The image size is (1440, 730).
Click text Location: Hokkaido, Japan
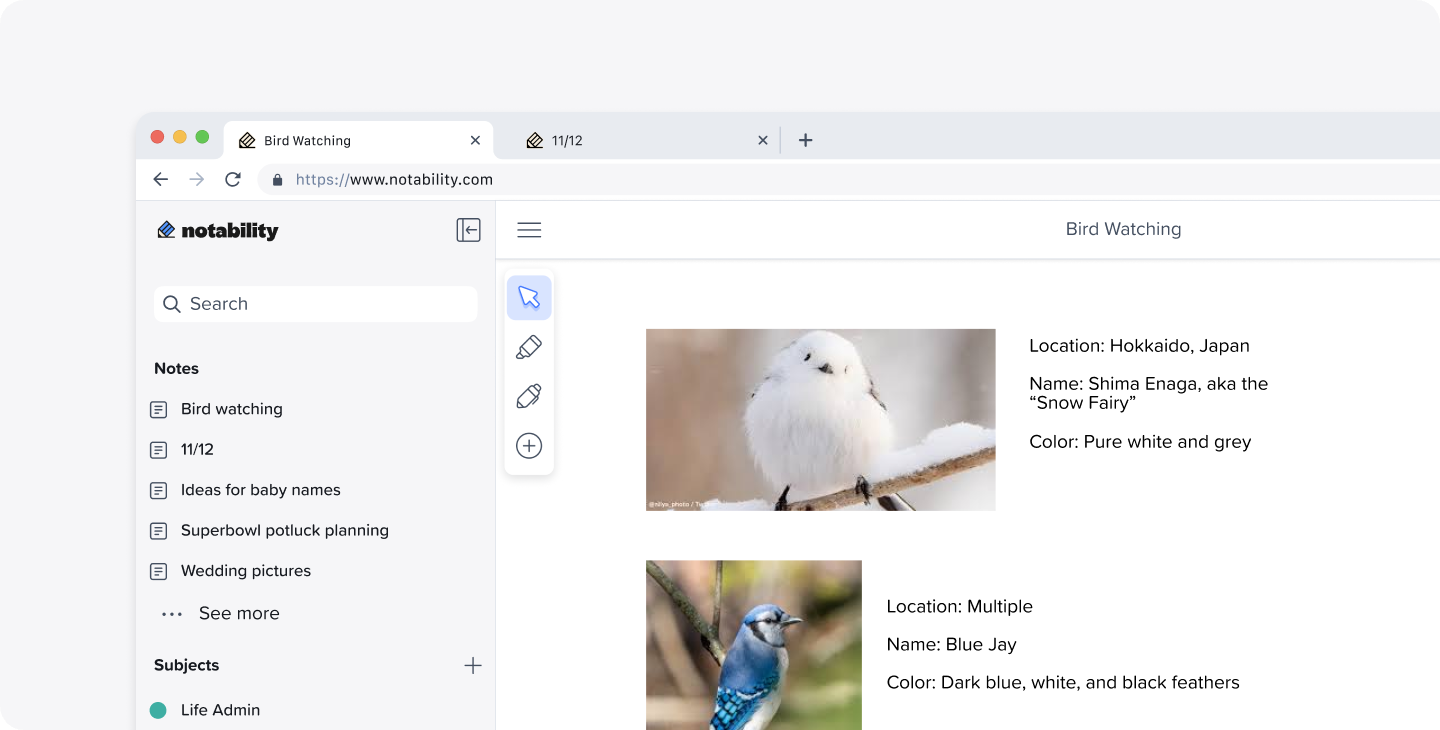[1139, 346]
